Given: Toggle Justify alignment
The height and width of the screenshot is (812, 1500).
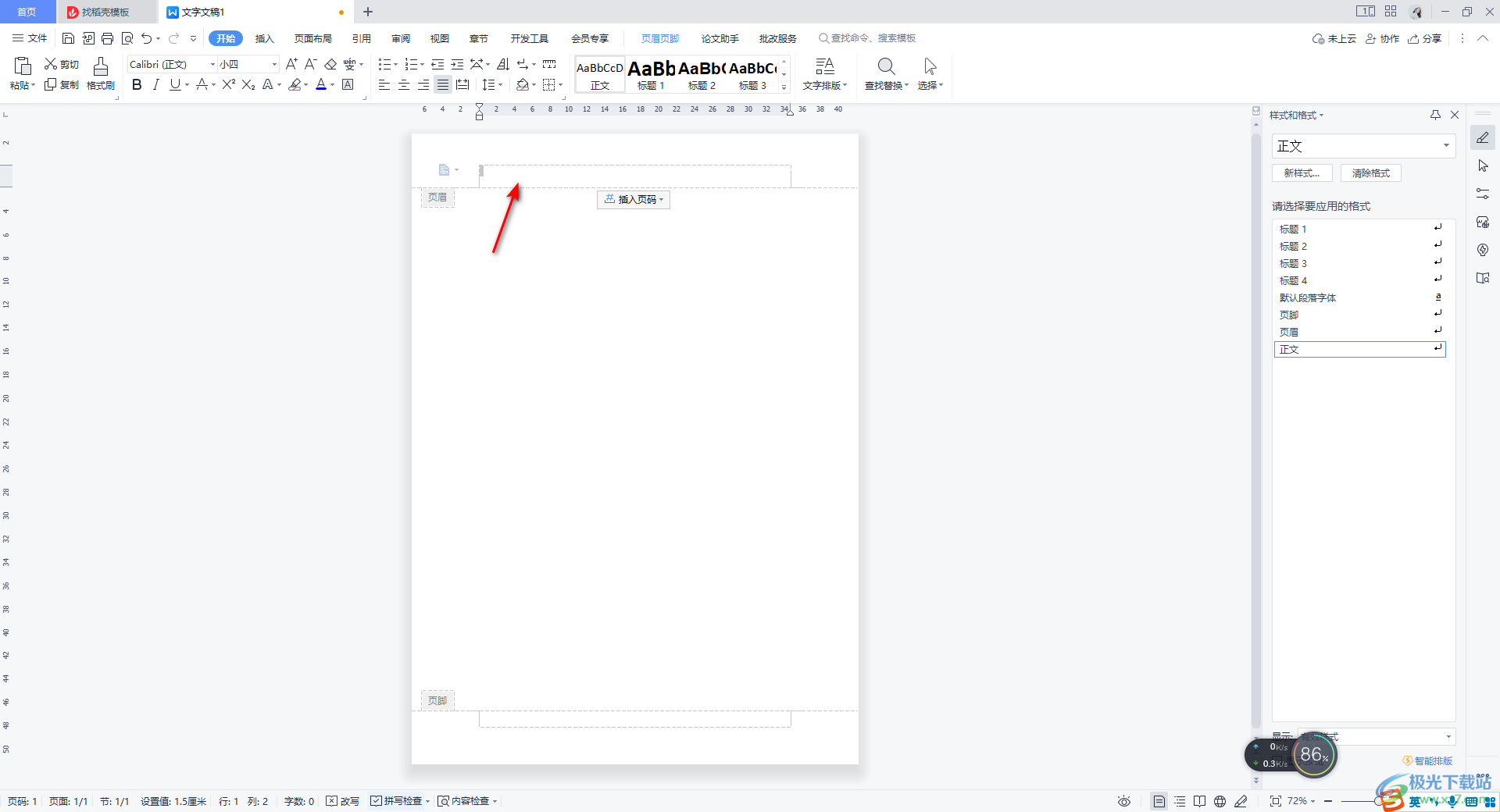Looking at the screenshot, I should click(443, 84).
